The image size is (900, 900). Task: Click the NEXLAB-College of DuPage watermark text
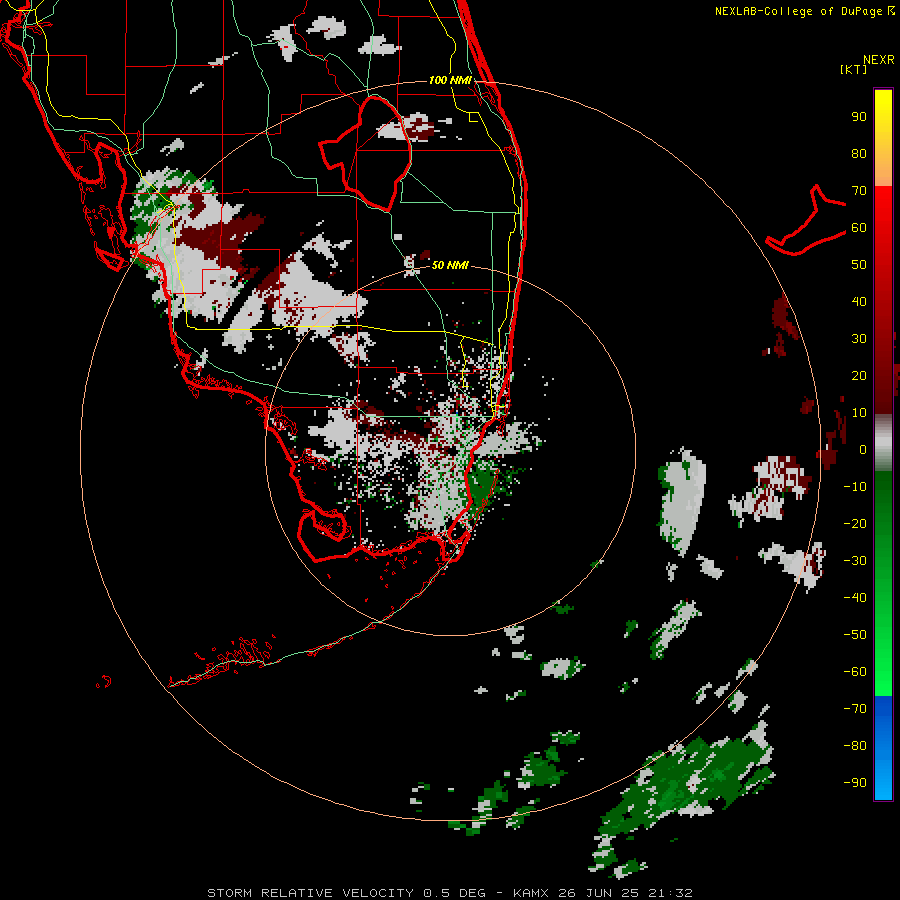click(x=804, y=11)
